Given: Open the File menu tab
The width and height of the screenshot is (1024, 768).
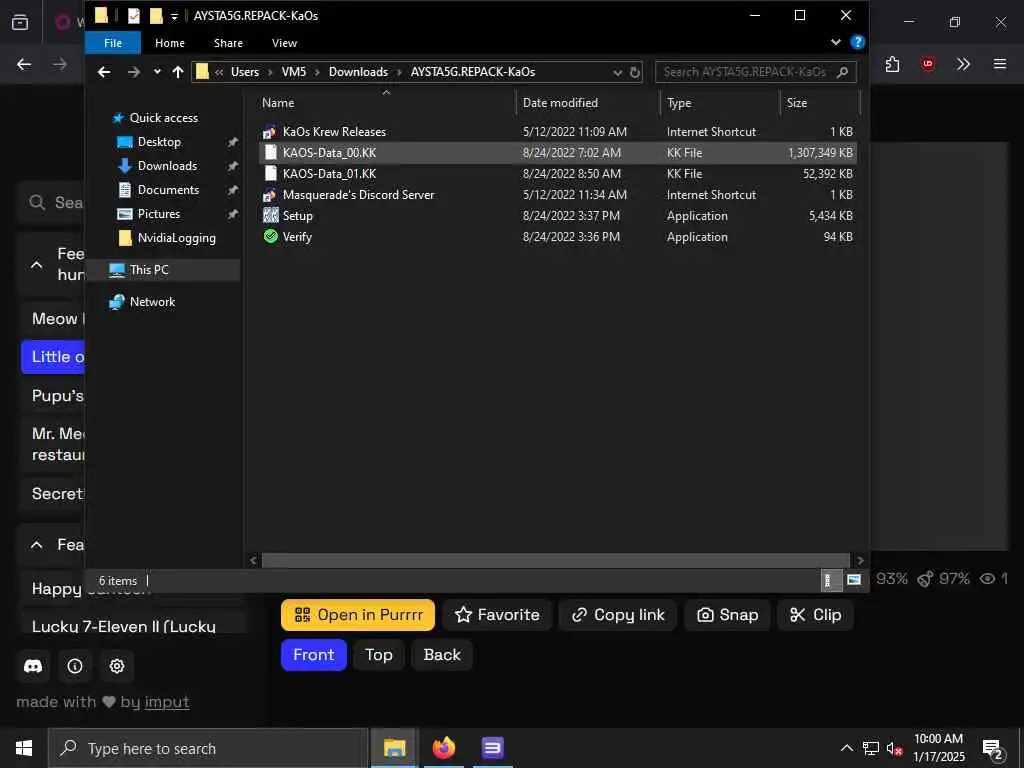Looking at the screenshot, I should pos(112,42).
